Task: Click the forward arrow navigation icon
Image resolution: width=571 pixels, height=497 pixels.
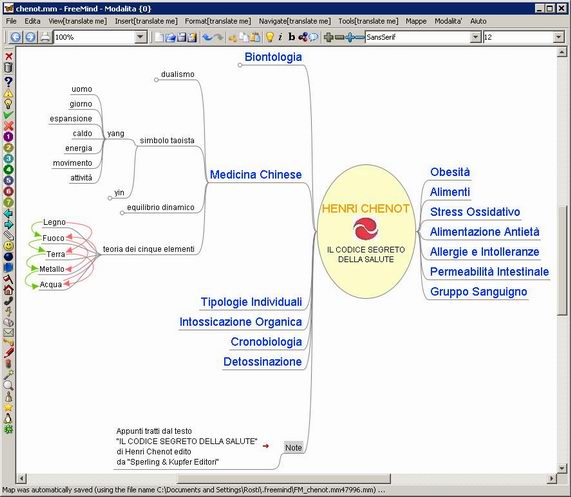Action: (x=30, y=37)
